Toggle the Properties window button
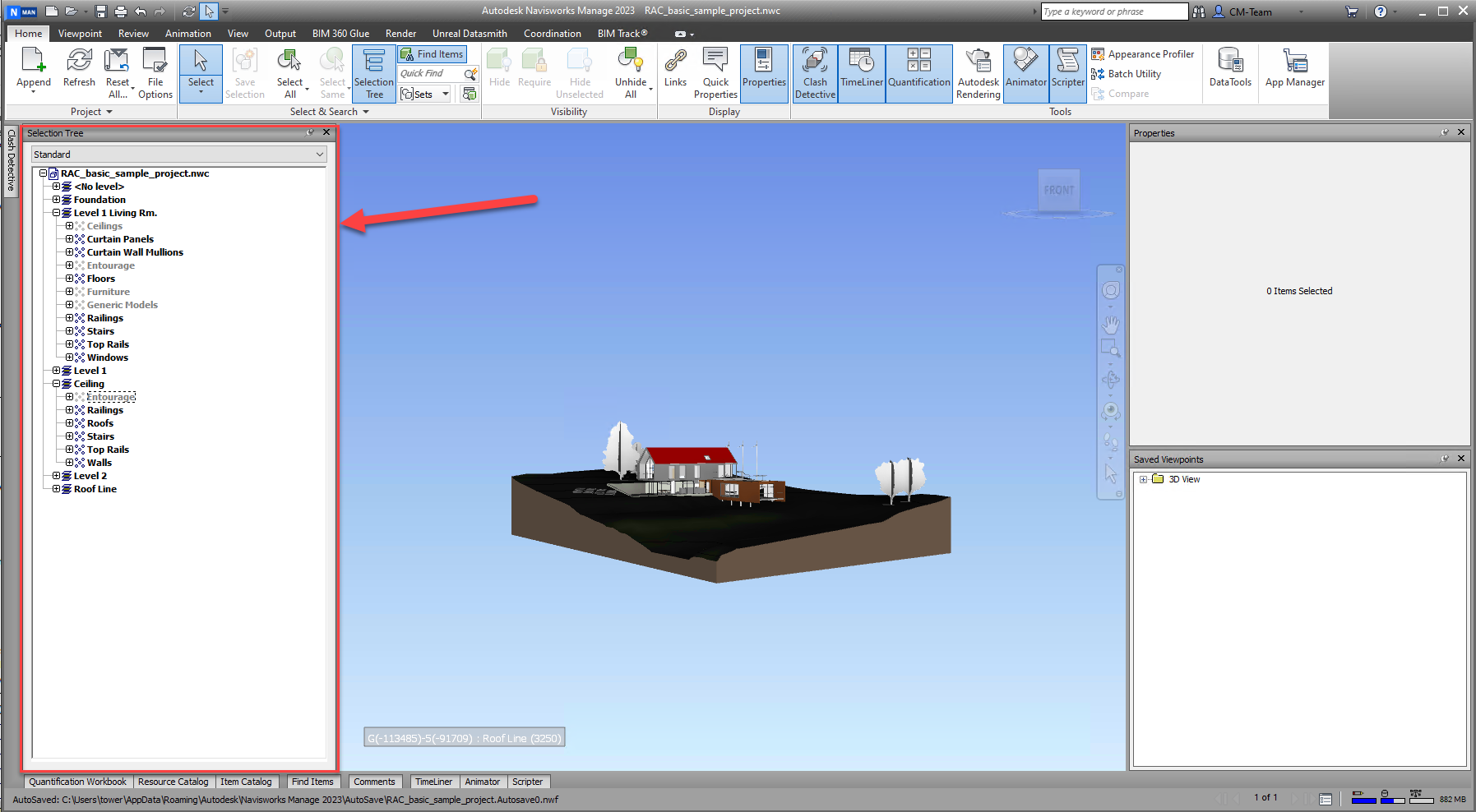 (764, 72)
